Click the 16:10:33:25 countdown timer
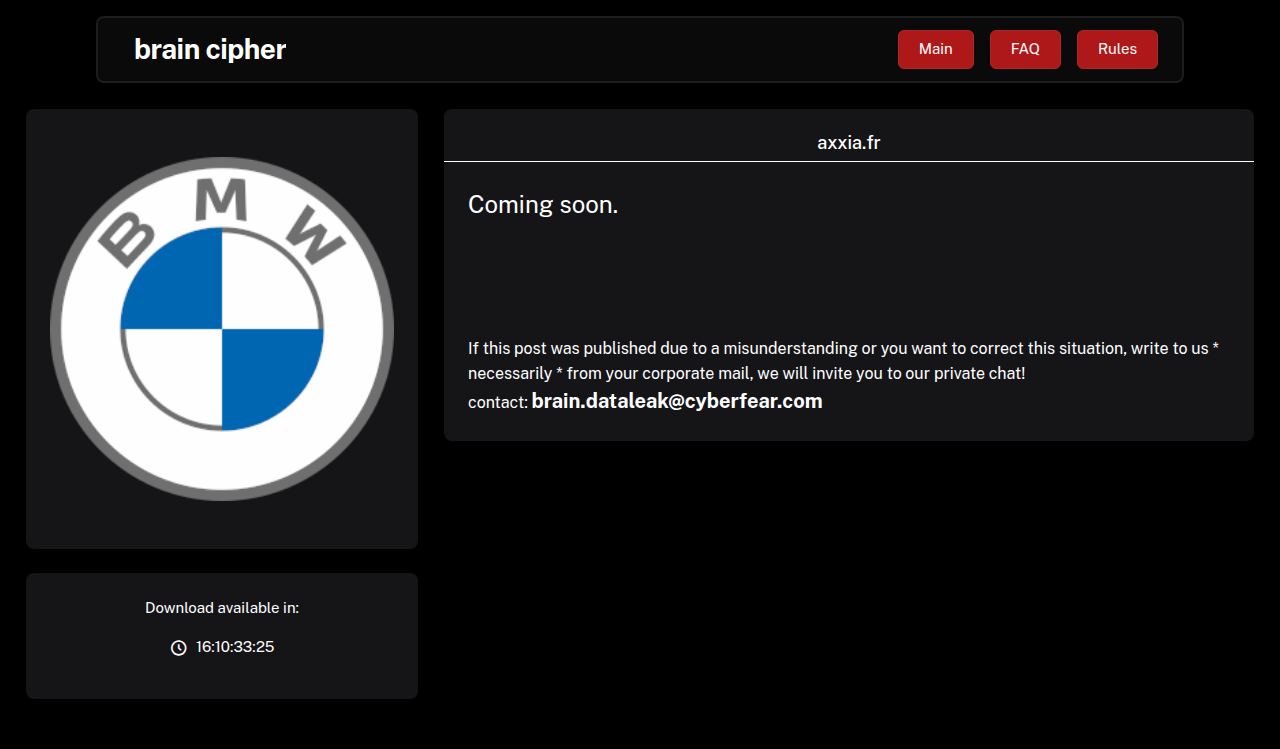Screen dimensions: 1280x749 tap(235, 647)
